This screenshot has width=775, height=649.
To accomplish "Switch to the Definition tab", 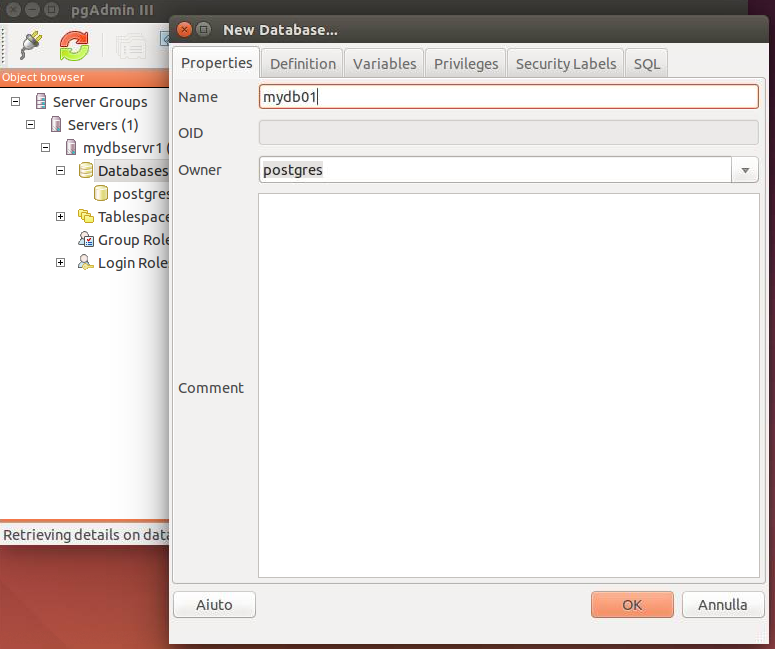I will [303, 63].
